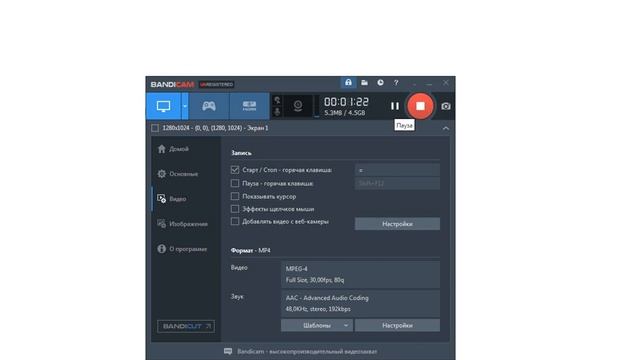Select screen recording mode monitor icon
This screenshot has height=360, width=640.
pyautogui.click(x=164, y=106)
